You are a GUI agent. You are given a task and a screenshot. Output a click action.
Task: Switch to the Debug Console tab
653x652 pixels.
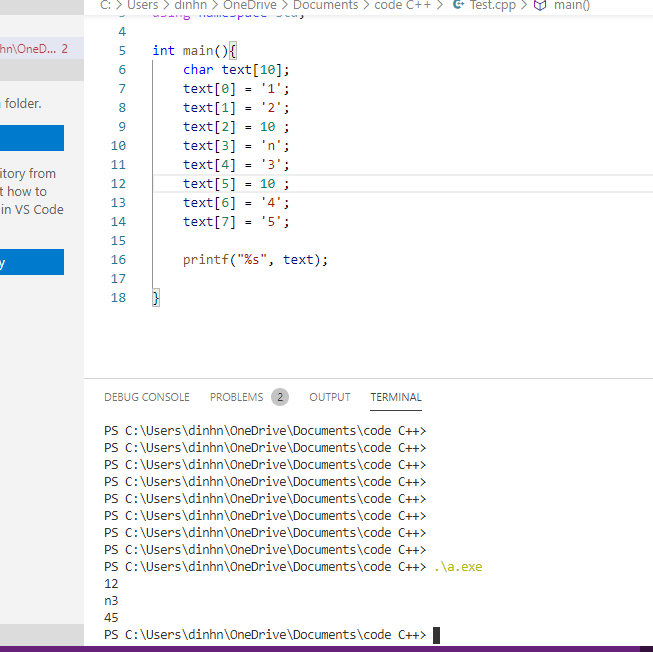pyautogui.click(x=146, y=397)
